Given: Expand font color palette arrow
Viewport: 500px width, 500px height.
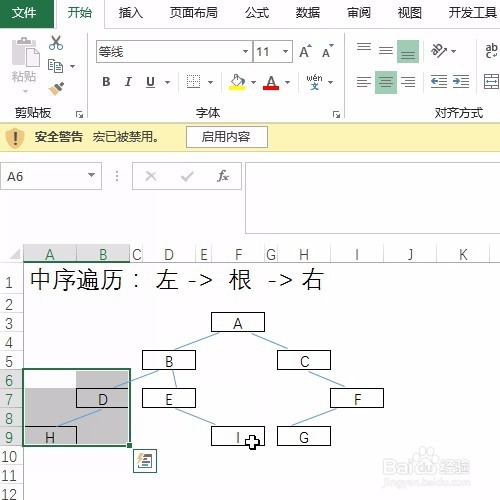Looking at the screenshot, I should 287,82.
